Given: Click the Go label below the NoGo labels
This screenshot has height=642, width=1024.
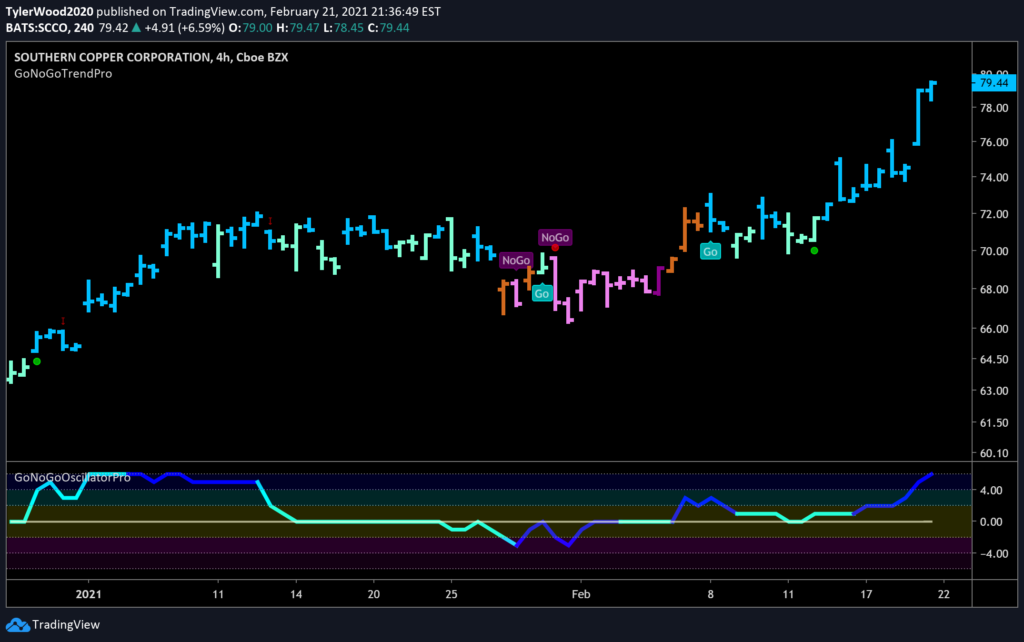Looking at the screenshot, I should click(542, 293).
